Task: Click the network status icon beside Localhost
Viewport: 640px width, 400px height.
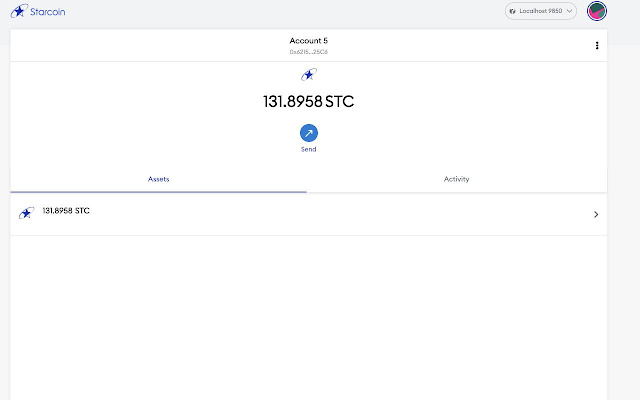Action: point(512,11)
